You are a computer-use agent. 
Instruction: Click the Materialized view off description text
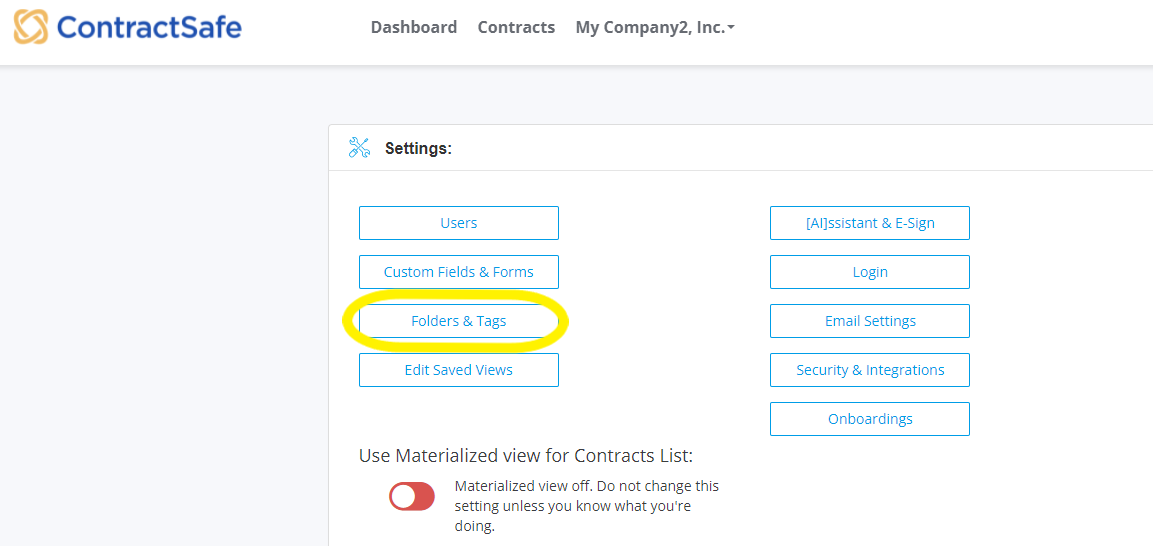(587, 506)
